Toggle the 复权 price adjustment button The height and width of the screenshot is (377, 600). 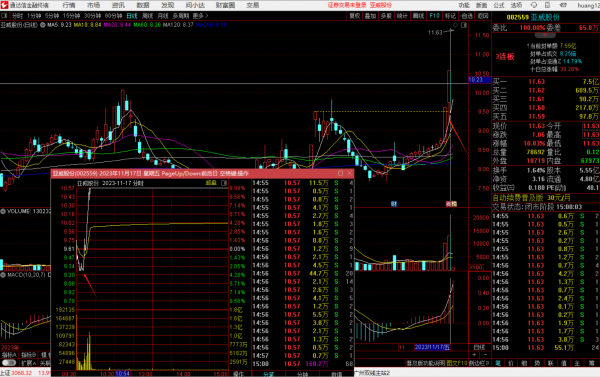355,16
